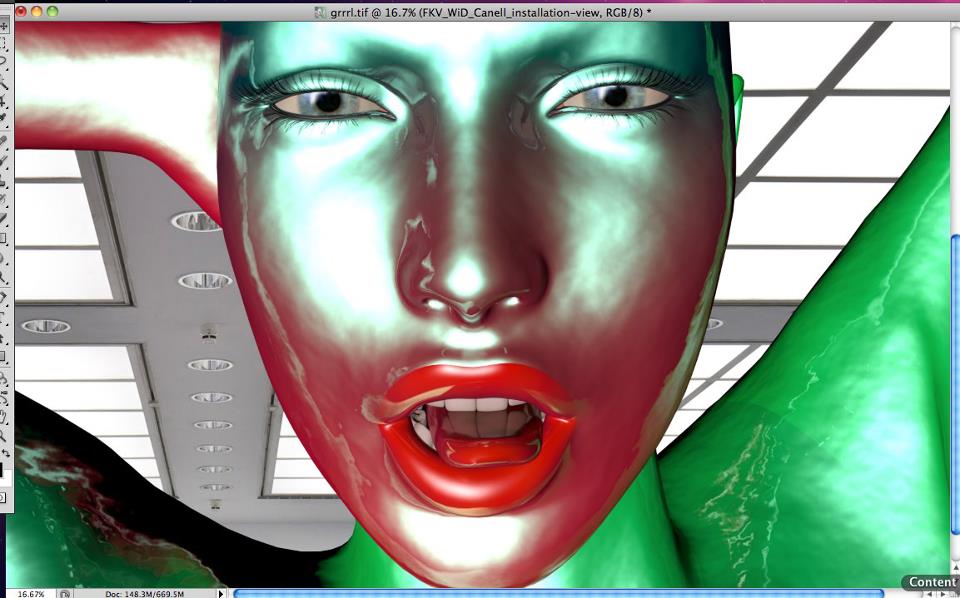Swap foreground and background colors
Image resolution: width=960 pixels, height=598 pixels.
pyautogui.click(x=8, y=453)
